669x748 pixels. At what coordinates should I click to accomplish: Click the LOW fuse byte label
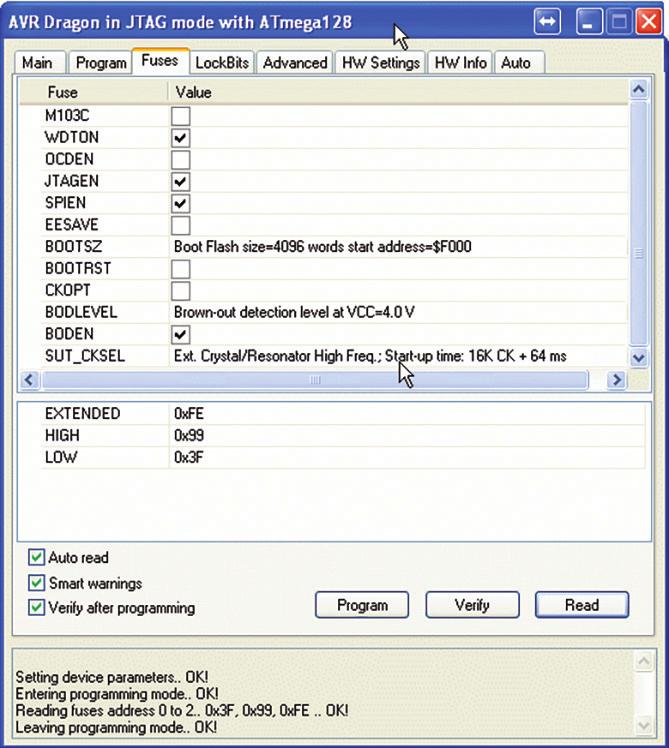pyautogui.click(x=61, y=457)
